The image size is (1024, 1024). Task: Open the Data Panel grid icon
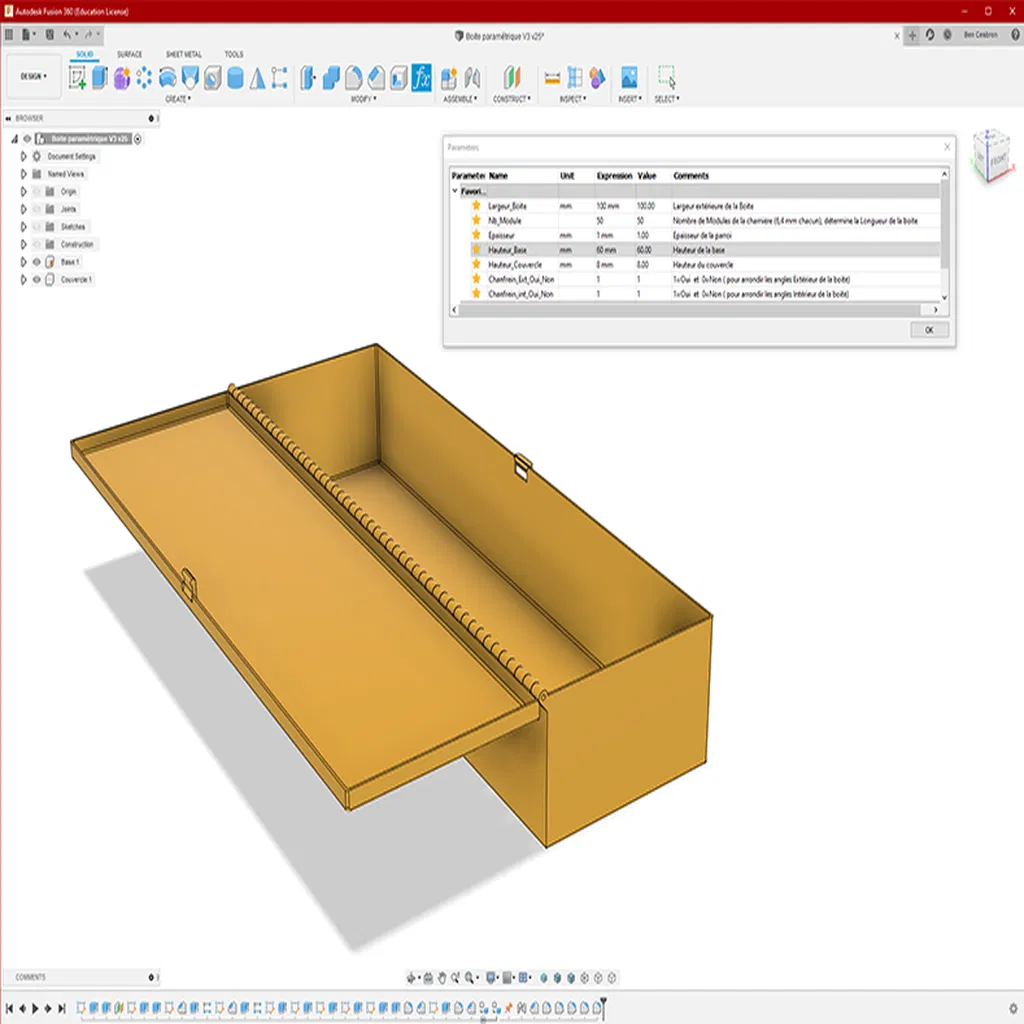click(8, 35)
